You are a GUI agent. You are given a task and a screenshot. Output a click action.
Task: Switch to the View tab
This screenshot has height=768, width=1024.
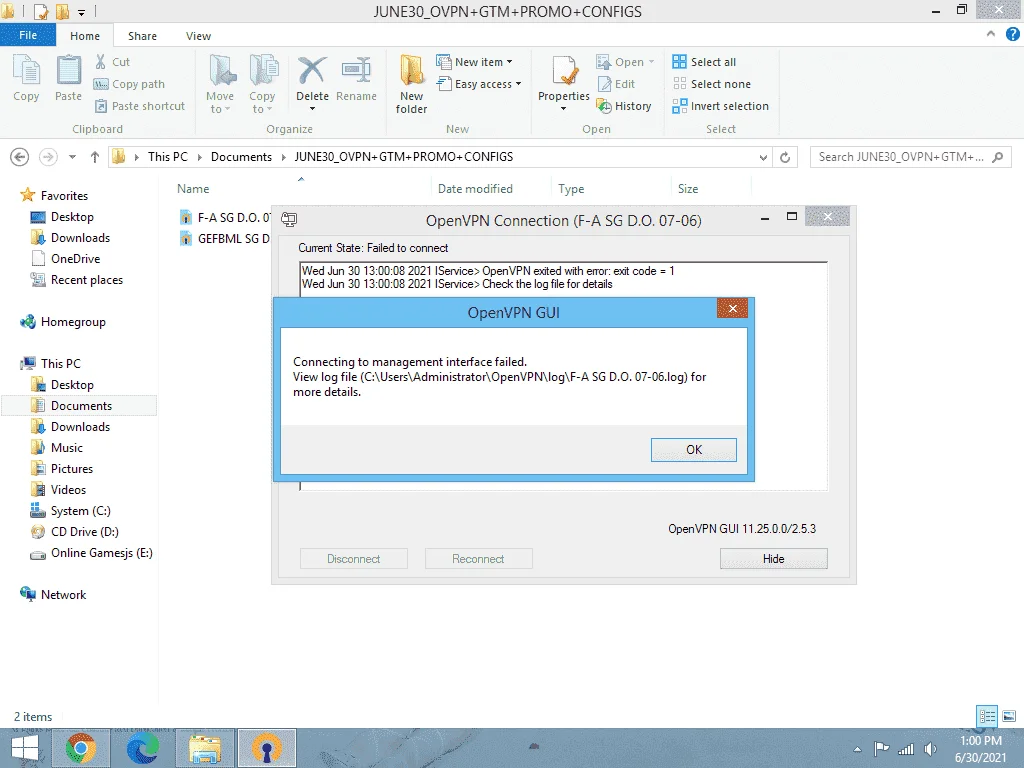[x=198, y=36]
